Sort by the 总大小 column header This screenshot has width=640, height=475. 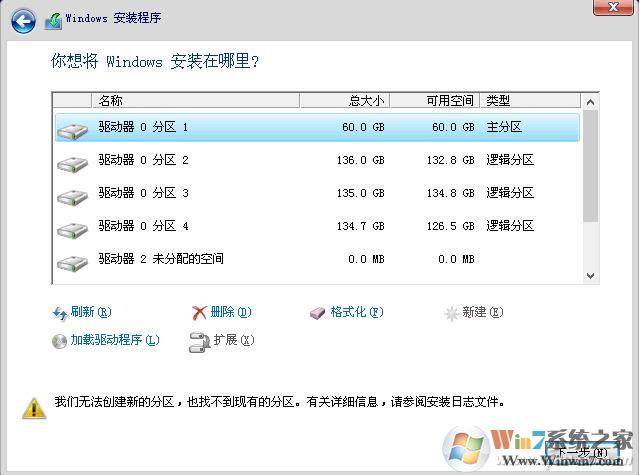pos(344,100)
